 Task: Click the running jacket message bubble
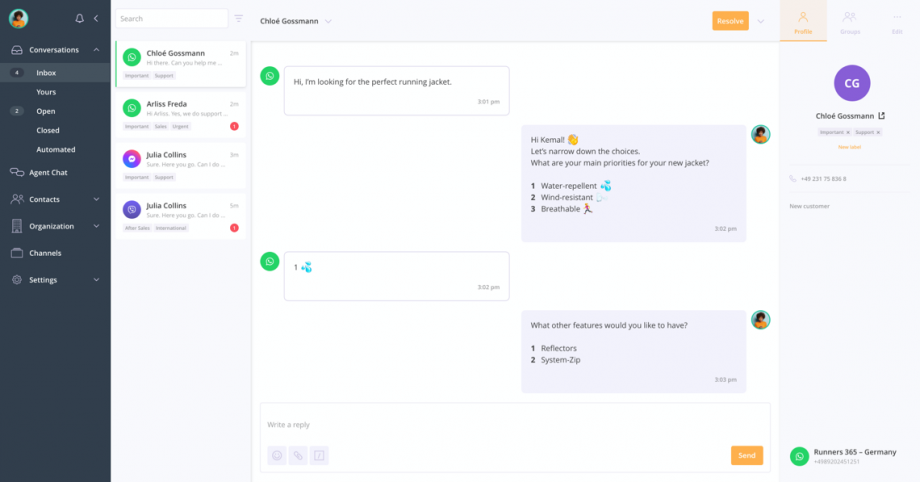[x=397, y=90]
